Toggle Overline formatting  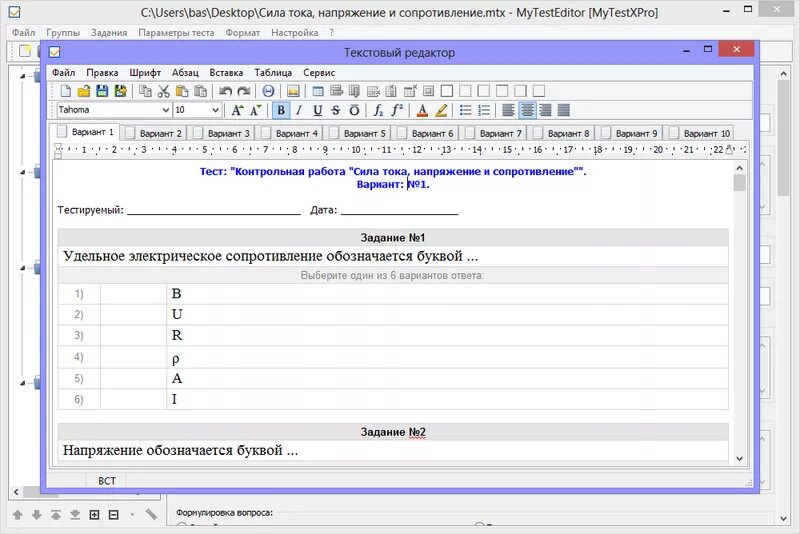coord(354,110)
